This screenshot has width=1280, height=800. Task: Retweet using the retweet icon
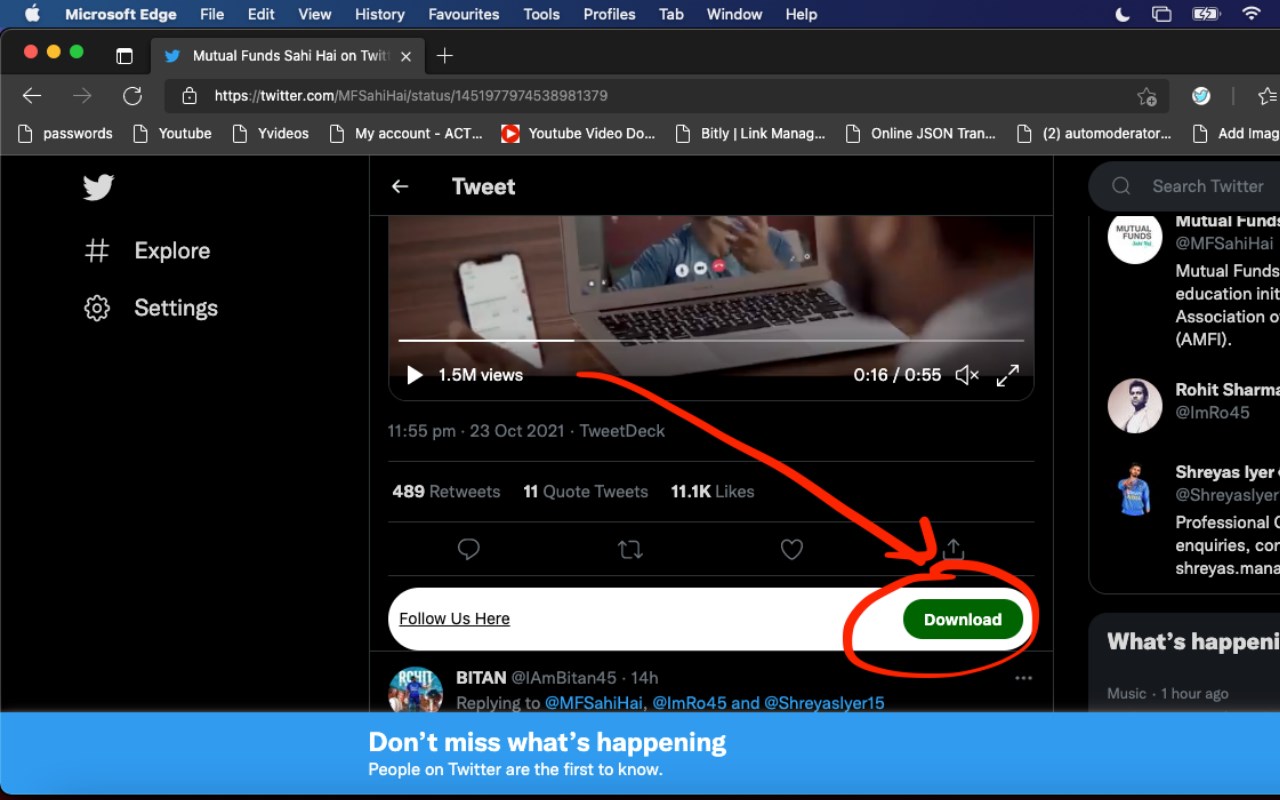(630, 549)
